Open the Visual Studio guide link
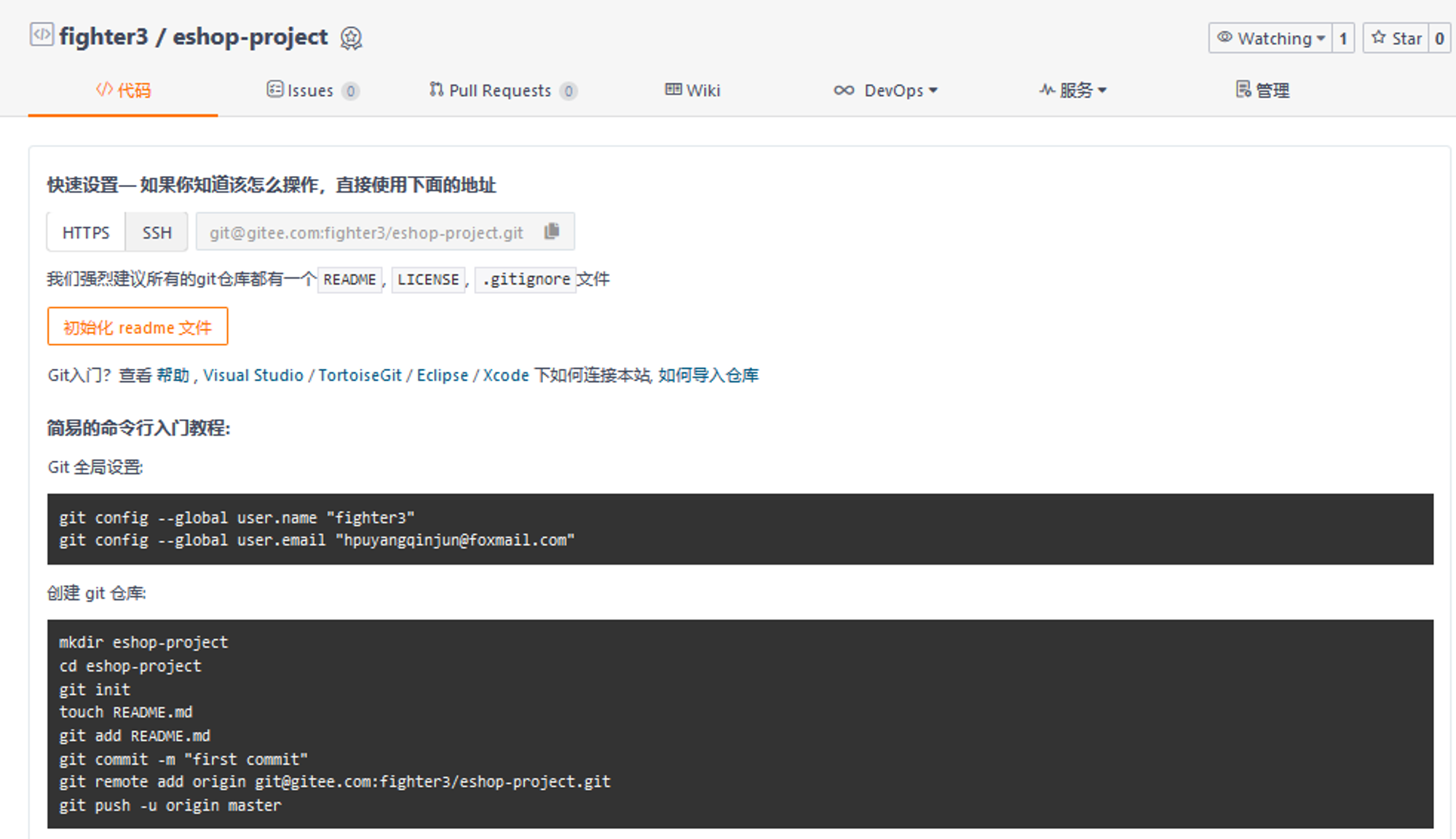Screen dimensions: 1456x839 pos(253,375)
